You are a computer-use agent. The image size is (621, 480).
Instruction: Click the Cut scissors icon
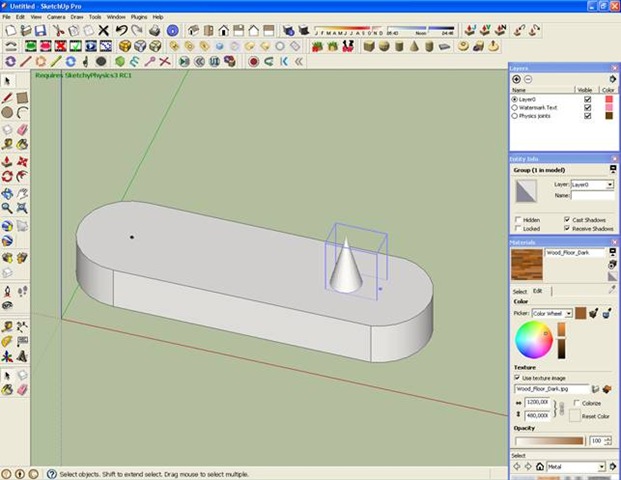(57, 31)
